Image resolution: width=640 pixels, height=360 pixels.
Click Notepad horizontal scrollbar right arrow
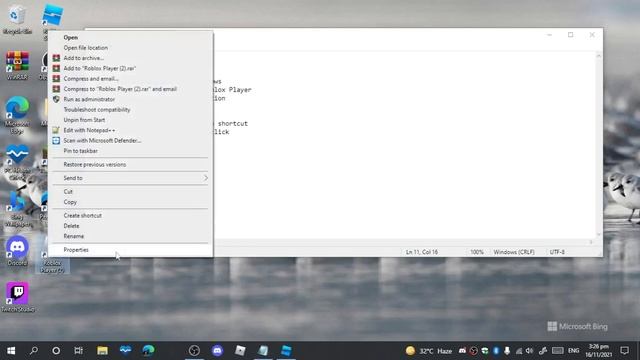tap(591, 242)
